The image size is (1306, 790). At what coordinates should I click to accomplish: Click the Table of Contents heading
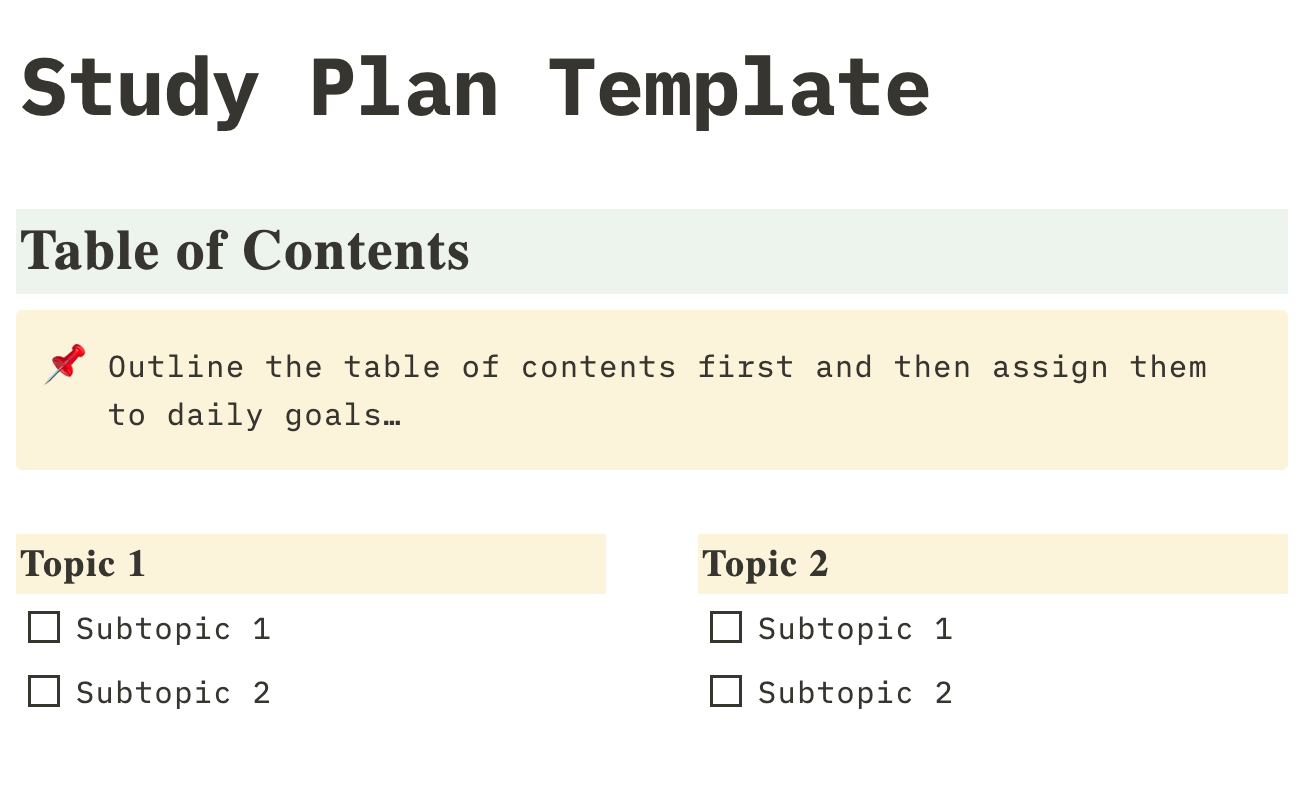pyautogui.click(x=245, y=250)
